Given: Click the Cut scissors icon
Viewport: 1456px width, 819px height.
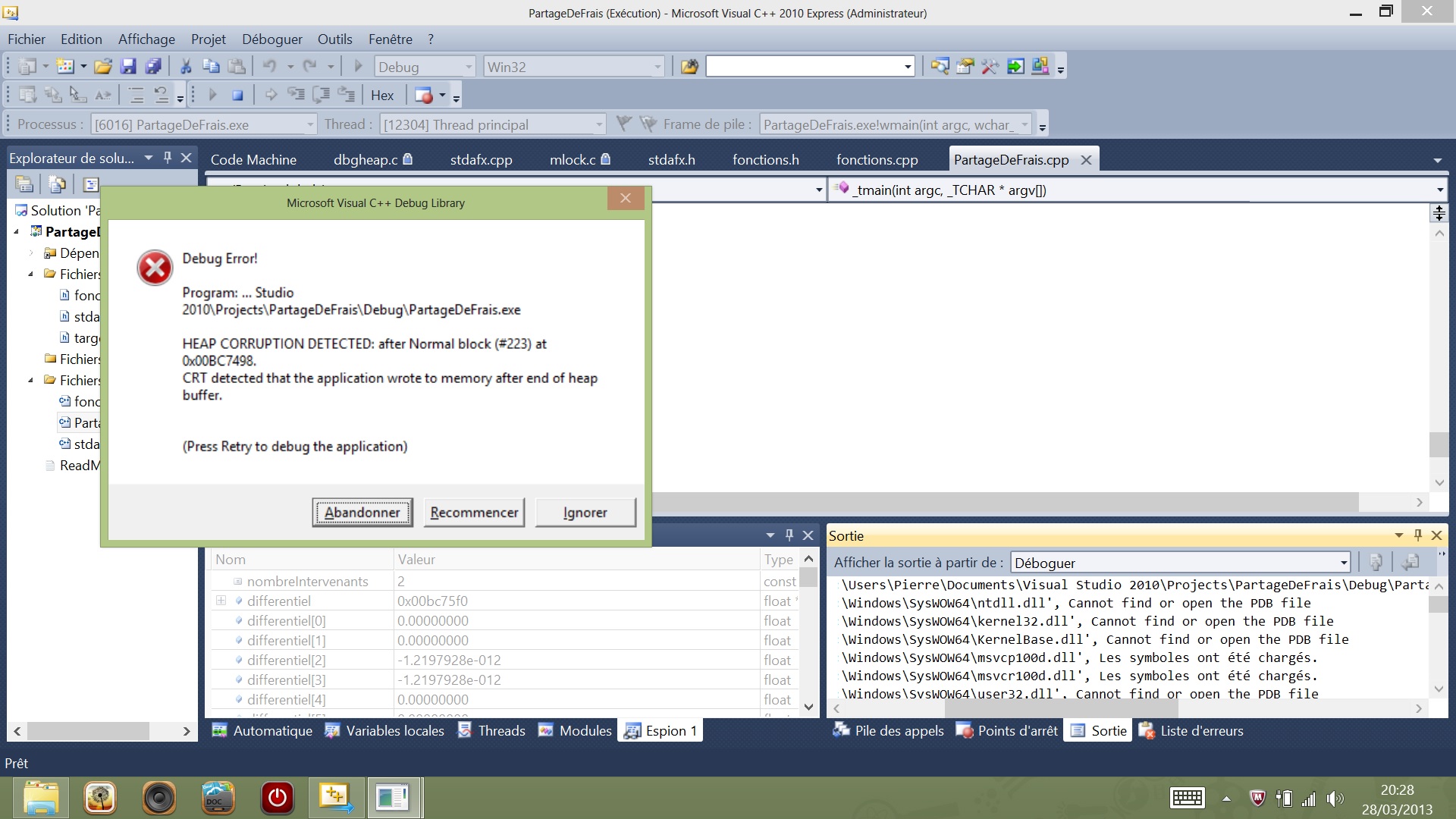Looking at the screenshot, I should pyautogui.click(x=185, y=67).
